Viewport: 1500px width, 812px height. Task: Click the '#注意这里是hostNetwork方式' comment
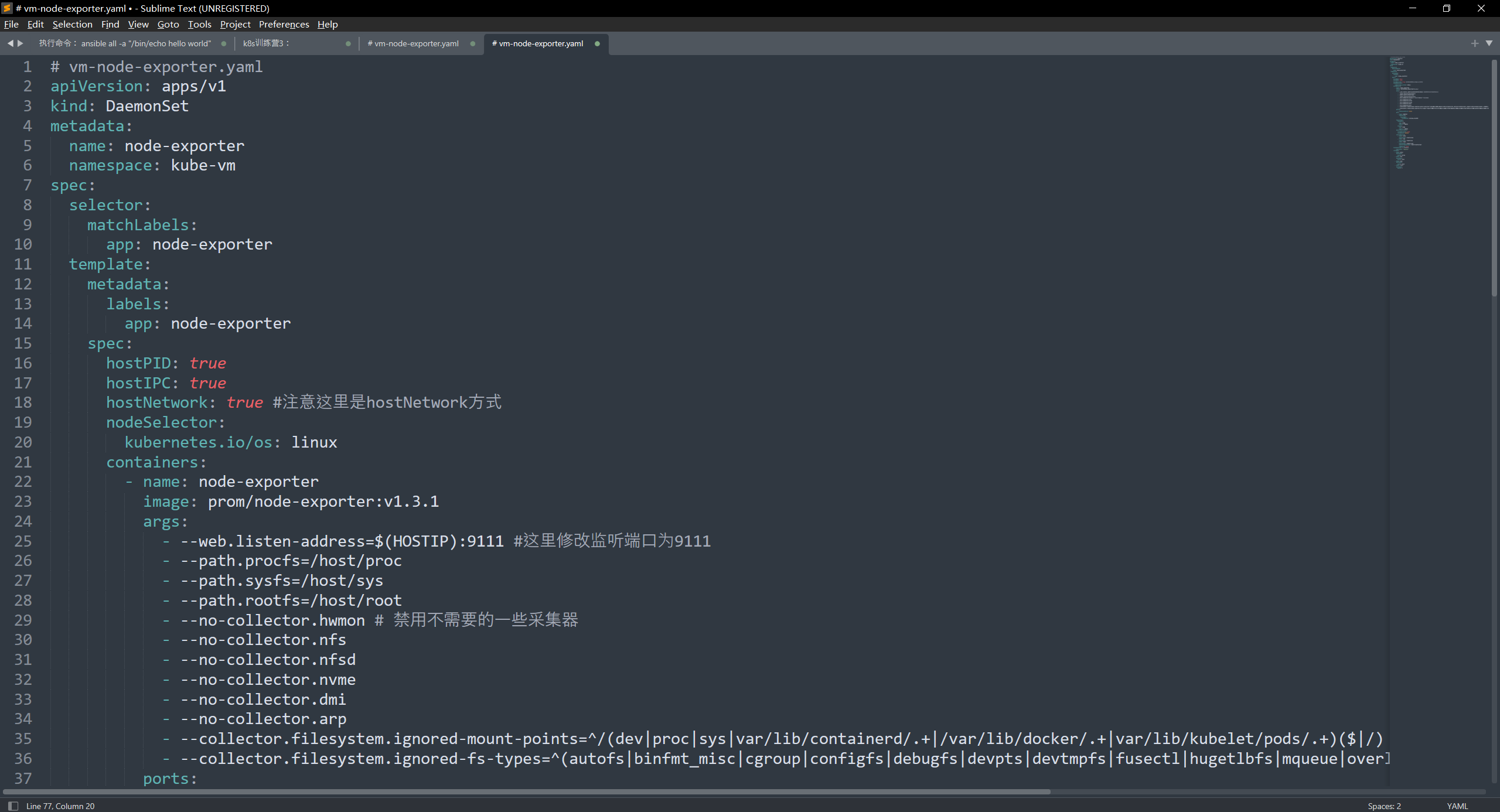(x=387, y=402)
